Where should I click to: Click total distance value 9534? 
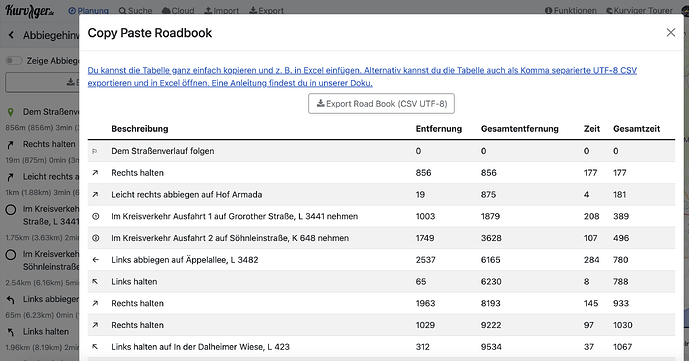491,347
